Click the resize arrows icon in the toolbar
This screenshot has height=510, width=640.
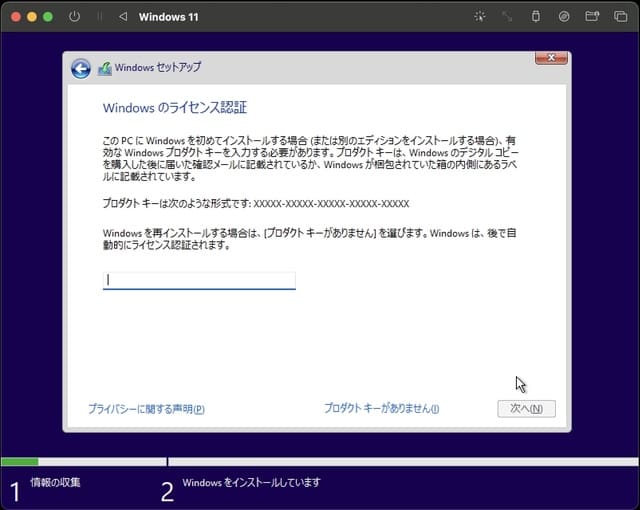tap(507, 17)
